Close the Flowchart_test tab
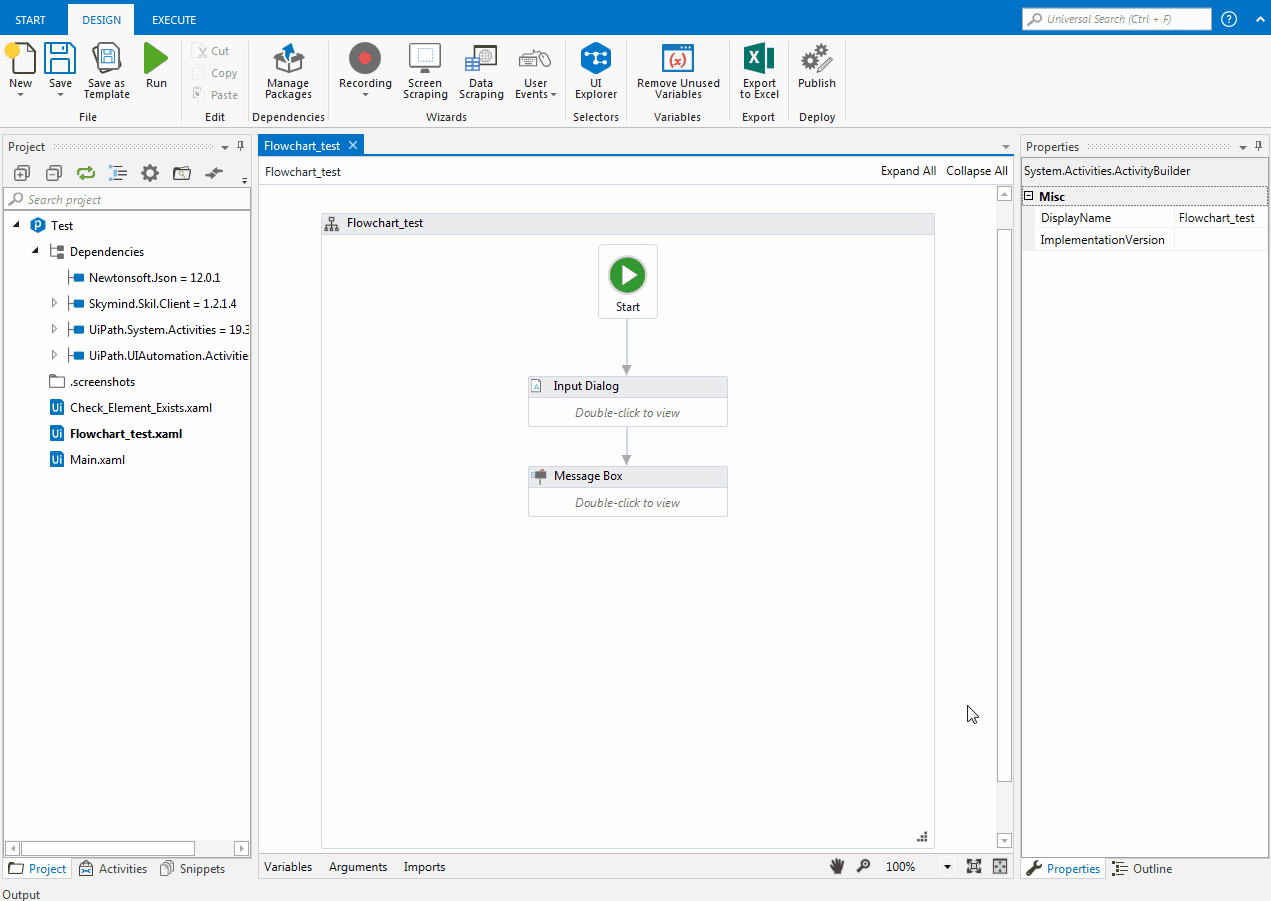Image resolution: width=1271 pixels, height=901 pixels. [x=353, y=145]
